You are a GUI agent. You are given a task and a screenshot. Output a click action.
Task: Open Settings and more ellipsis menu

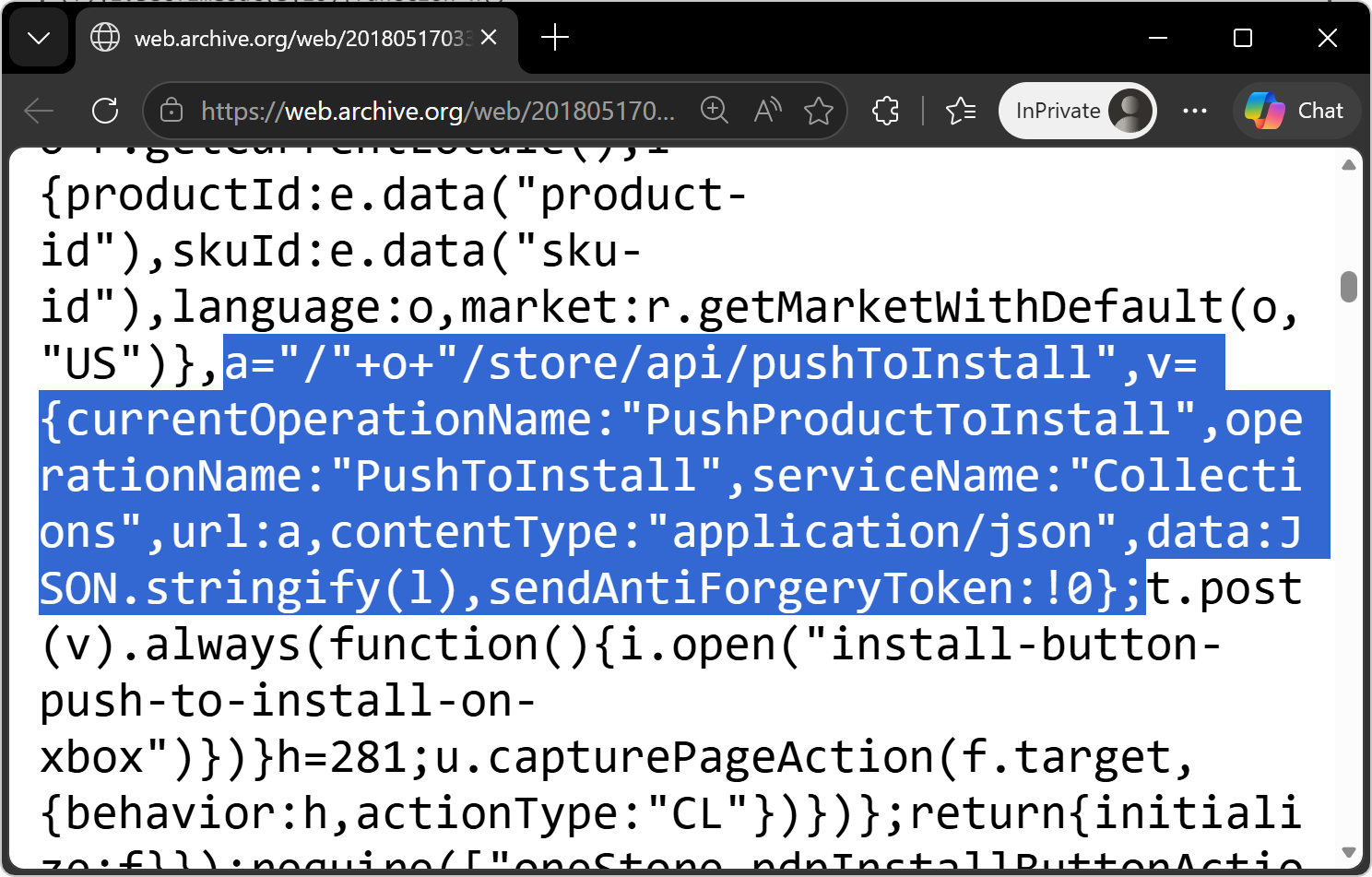1195,111
